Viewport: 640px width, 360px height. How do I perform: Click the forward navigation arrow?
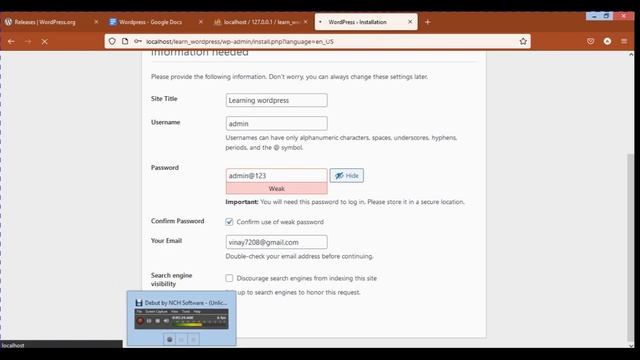pyautogui.click(x=28, y=41)
